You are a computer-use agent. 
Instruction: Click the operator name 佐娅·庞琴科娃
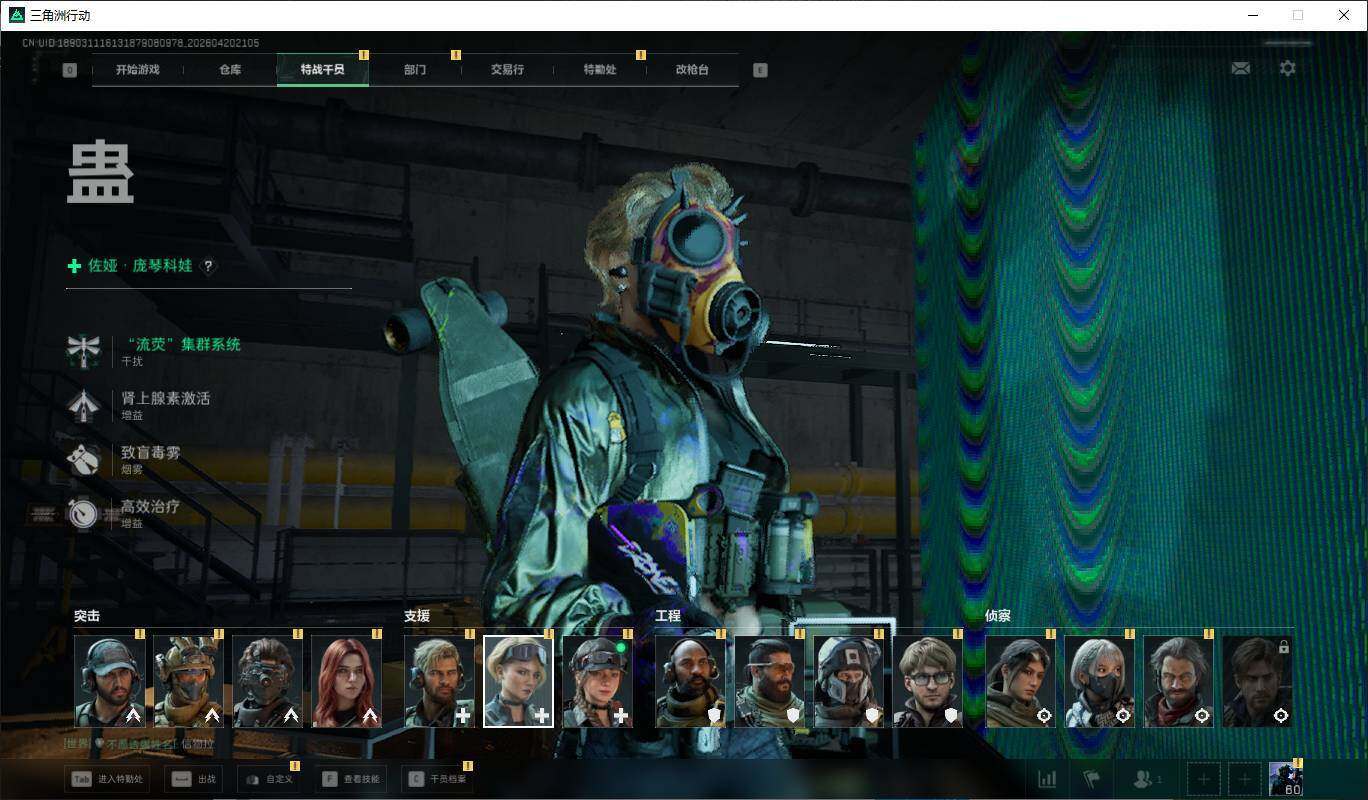[x=140, y=266]
